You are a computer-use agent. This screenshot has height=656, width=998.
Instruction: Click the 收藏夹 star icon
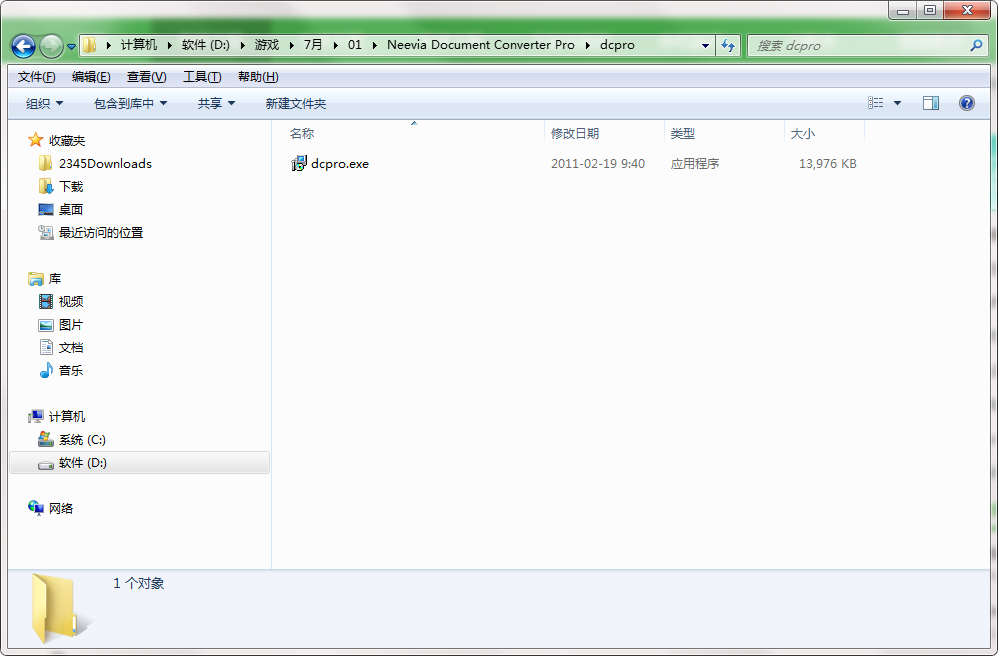36,140
